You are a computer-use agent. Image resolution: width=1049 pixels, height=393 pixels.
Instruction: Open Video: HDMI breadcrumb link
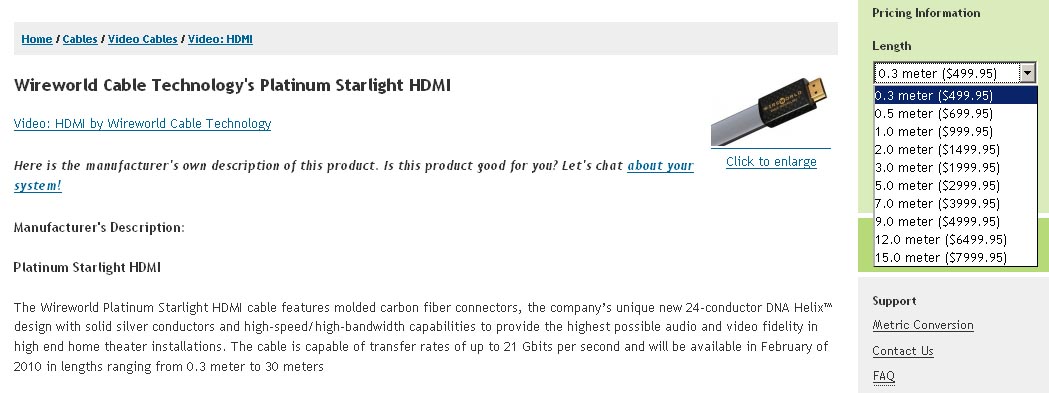click(220, 39)
